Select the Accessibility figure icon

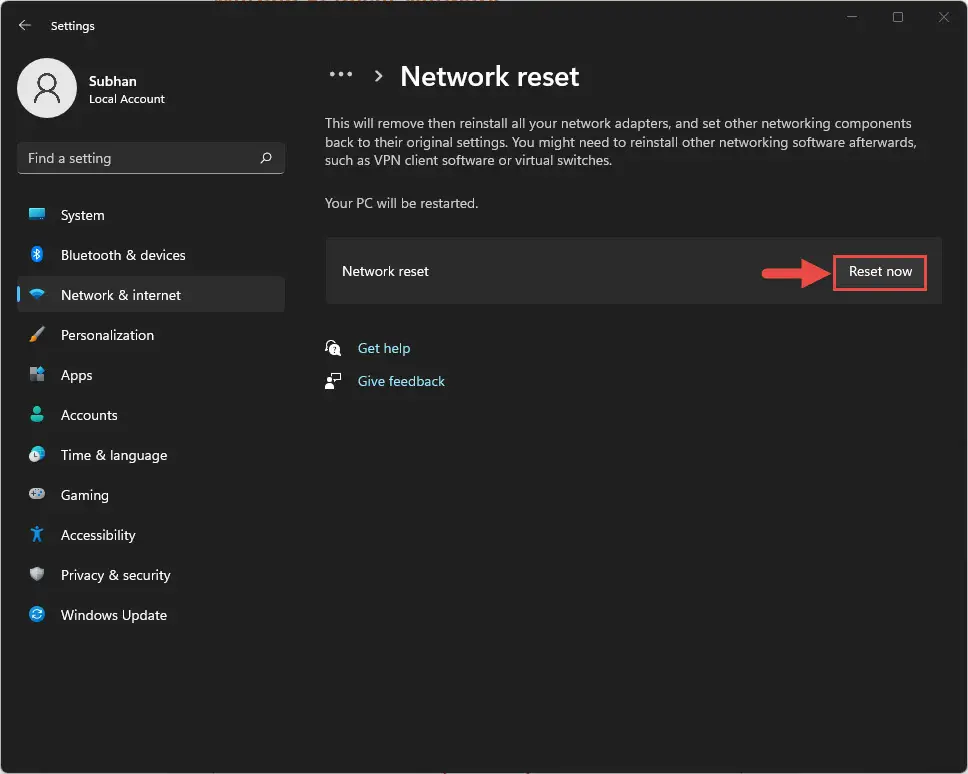point(37,535)
